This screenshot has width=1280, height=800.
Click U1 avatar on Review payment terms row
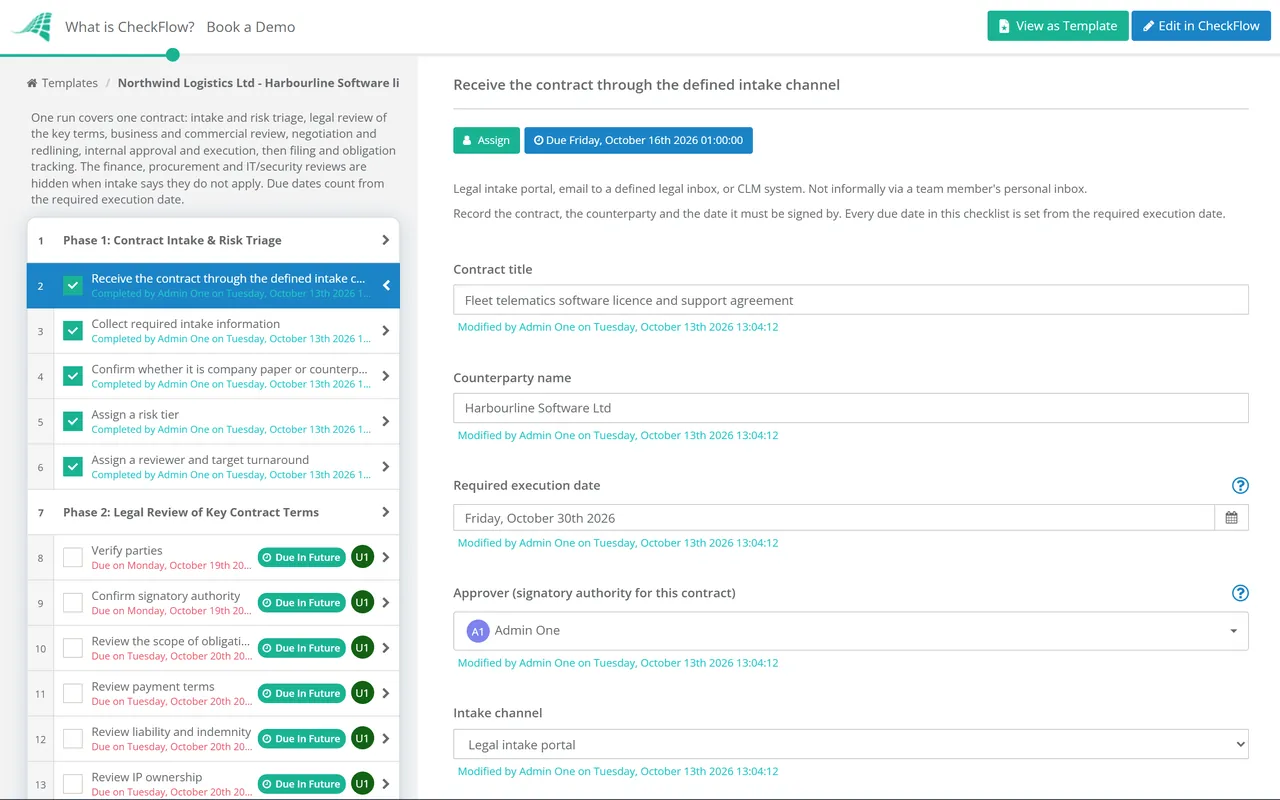(x=362, y=693)
